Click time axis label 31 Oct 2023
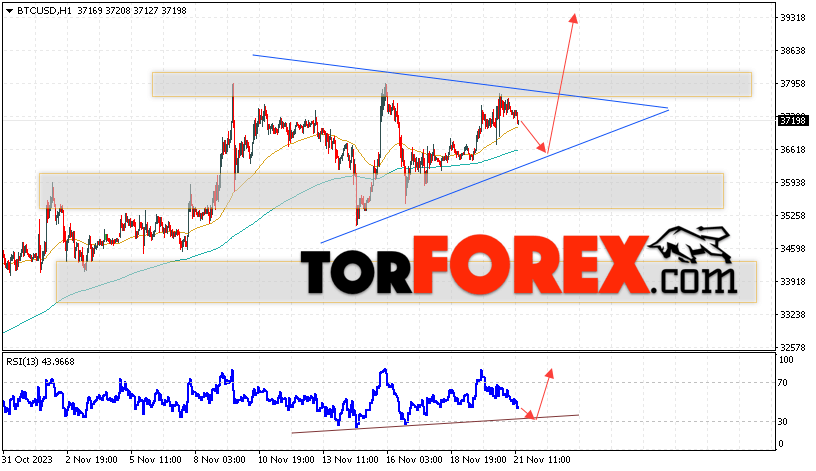This screenshot has height=471, width=816. (27, 460)
